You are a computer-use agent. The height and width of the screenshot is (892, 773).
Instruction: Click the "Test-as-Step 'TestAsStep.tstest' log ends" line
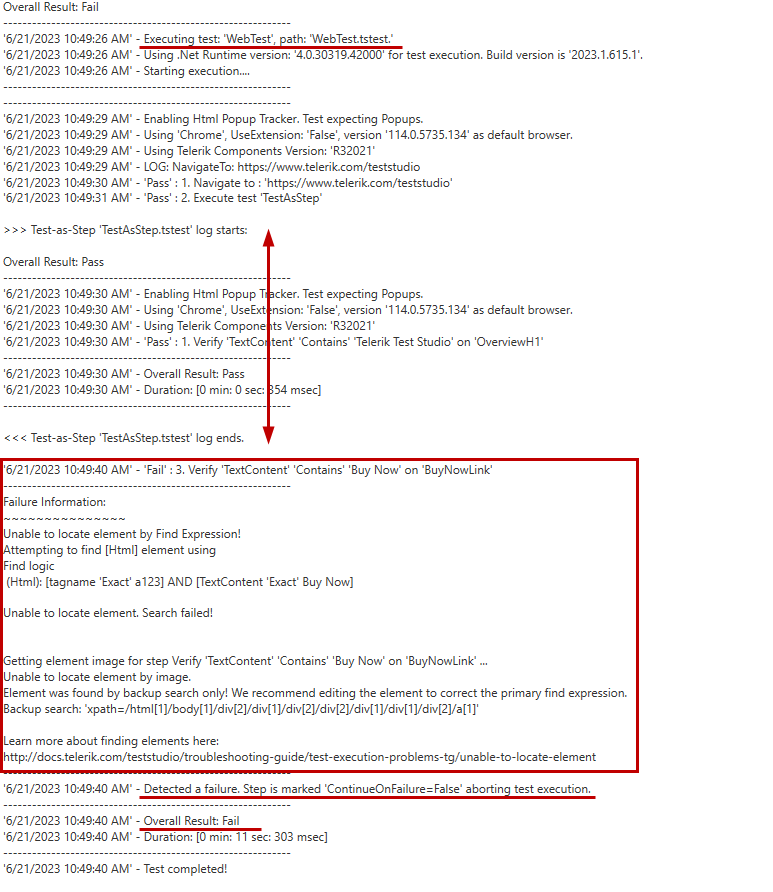tap(124, 438)
